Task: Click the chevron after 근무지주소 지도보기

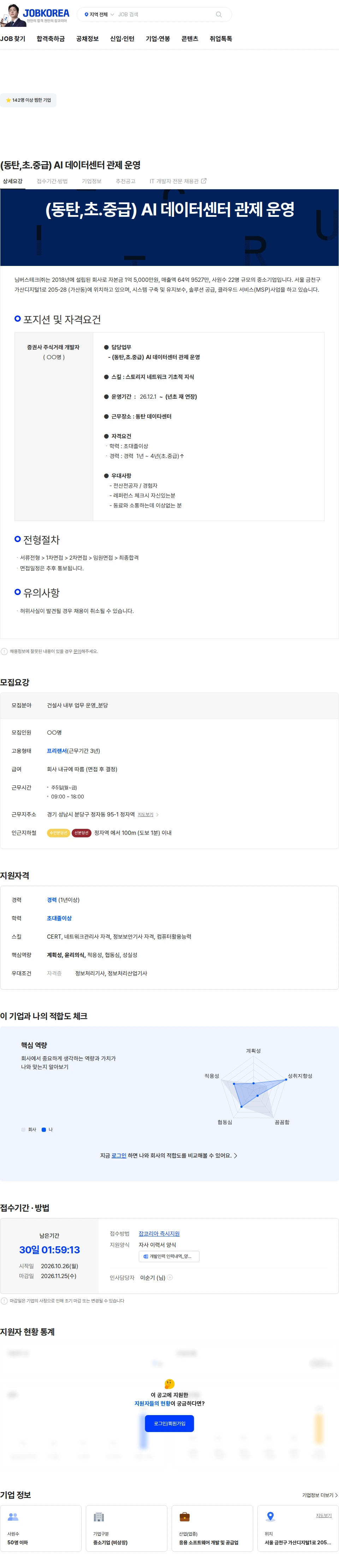Action: click(157, 814)
